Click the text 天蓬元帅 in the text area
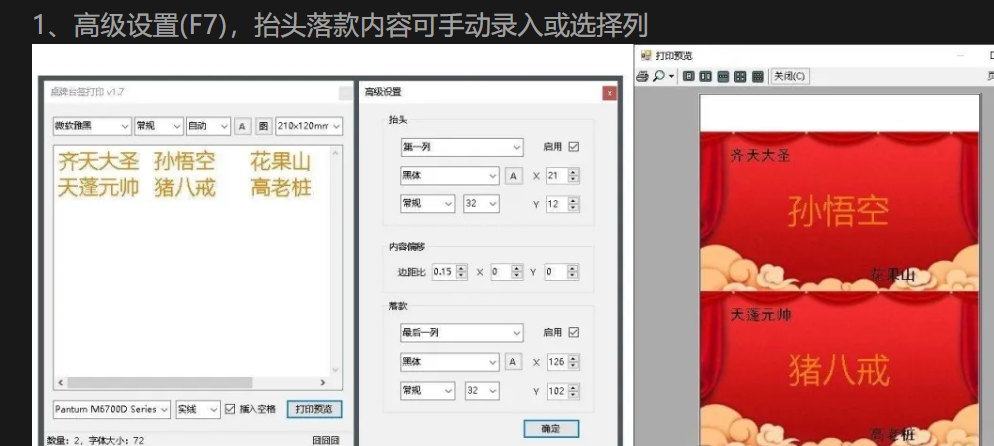 pyautogui.click(x=98, y=188)
